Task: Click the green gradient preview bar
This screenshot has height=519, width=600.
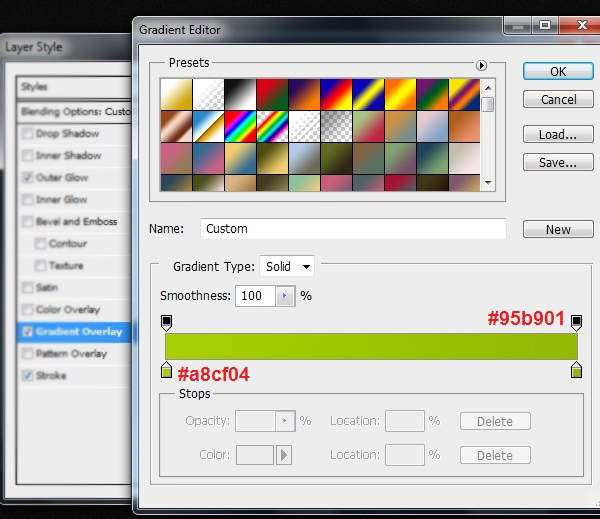Action: coord(371,346)
